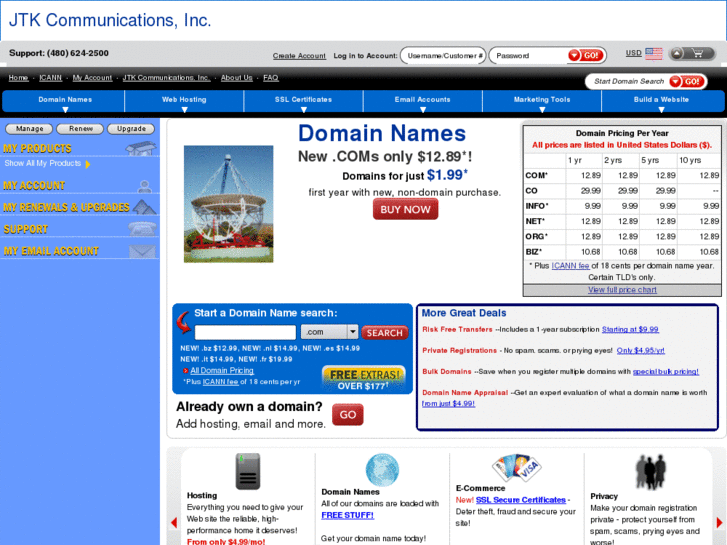Click the Privacy silhouettes icon
Image resolution: width=727 pixels, height=545 pixels.
point(650,472)
